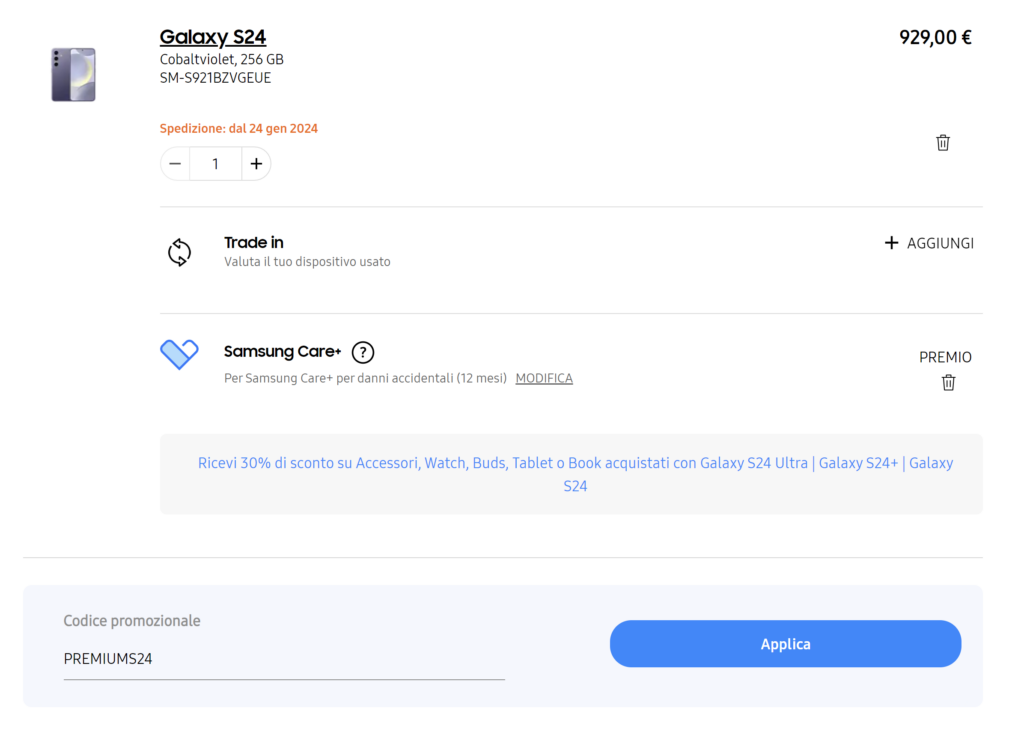Decrease Galaxy S24 quantity with minus button
The height and width of the screenshot is (729, 1024).
pyautogui.click(x=175, y=164)
